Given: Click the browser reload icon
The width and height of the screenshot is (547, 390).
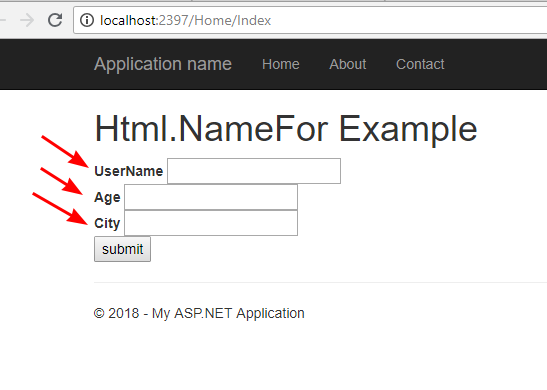Looking at the screenshot, I should click(x=55, y=20).
